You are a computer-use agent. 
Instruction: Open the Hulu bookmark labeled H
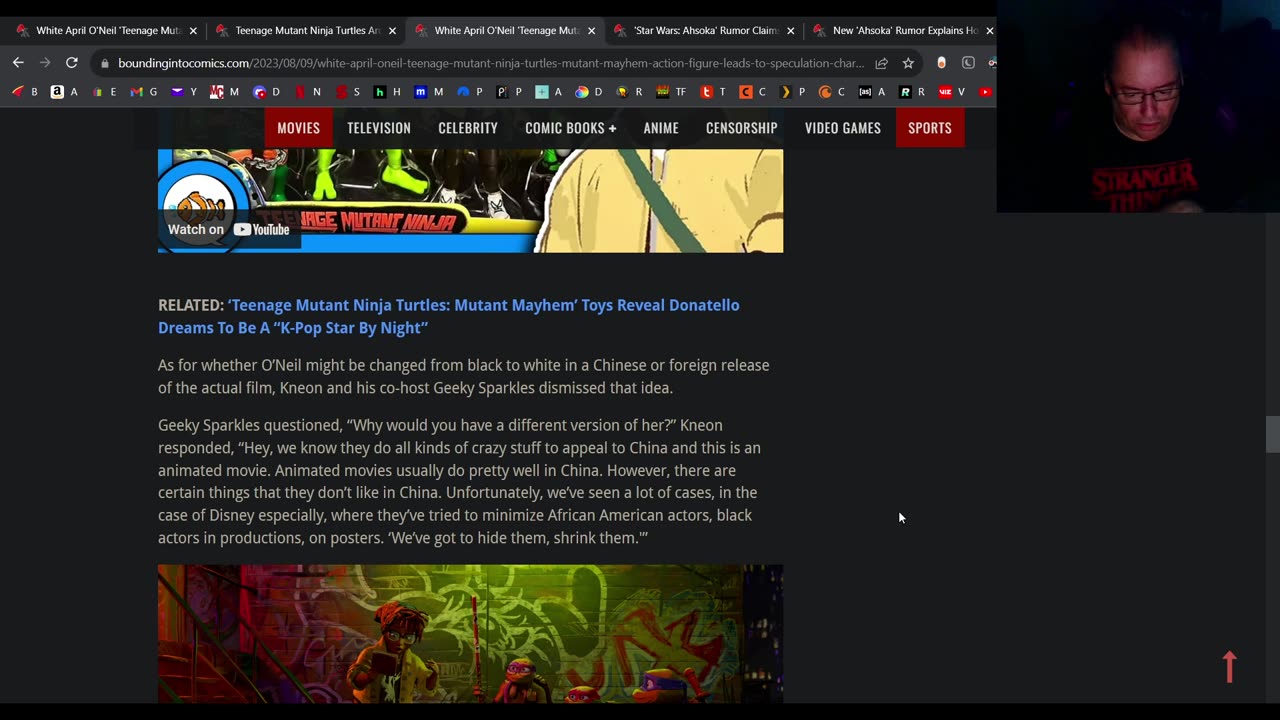click(x=387, y=92)
